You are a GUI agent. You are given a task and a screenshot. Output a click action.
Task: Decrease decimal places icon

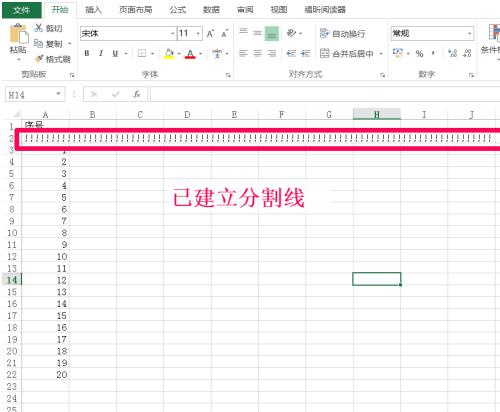(x=467, y=53)
